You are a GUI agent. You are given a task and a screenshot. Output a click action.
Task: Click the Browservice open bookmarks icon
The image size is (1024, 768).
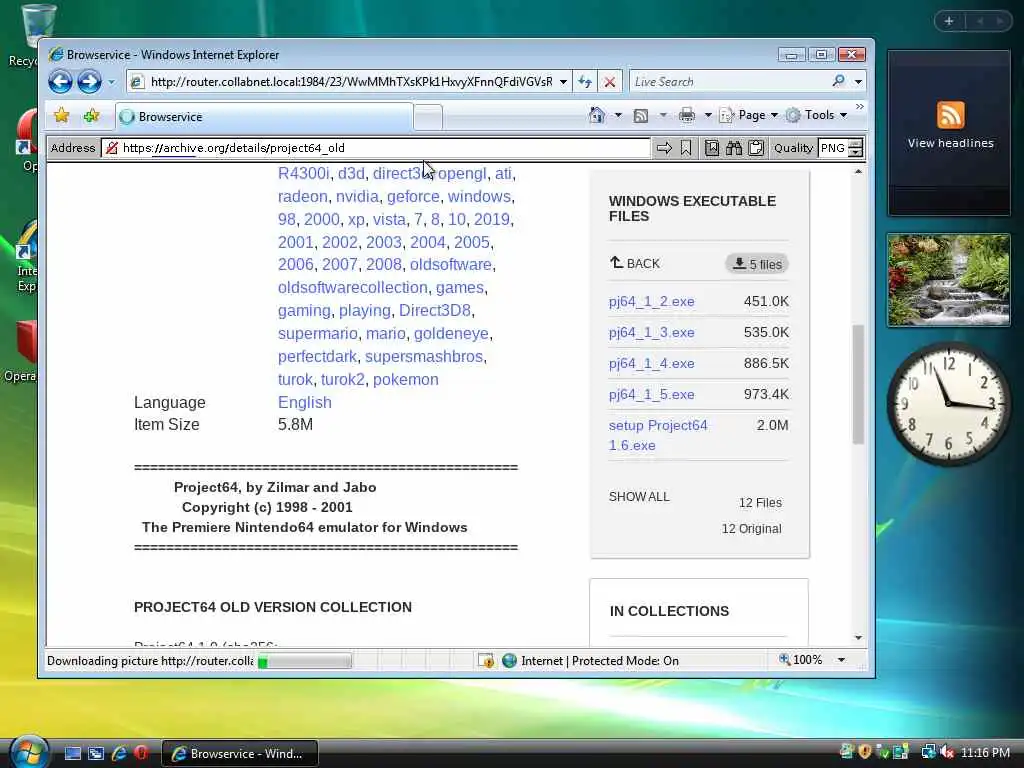pos(712,148)
